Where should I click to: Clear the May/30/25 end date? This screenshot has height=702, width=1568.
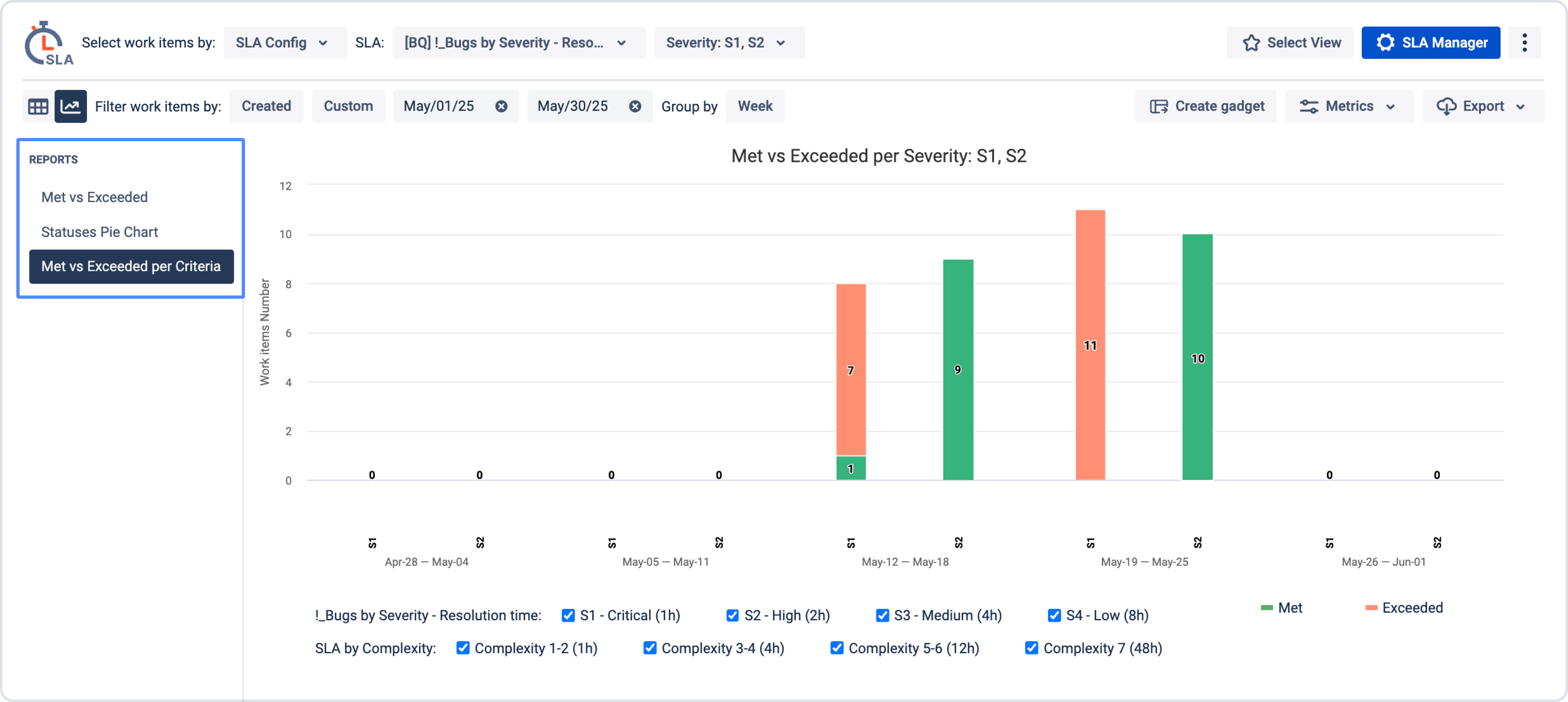point(635,107)
